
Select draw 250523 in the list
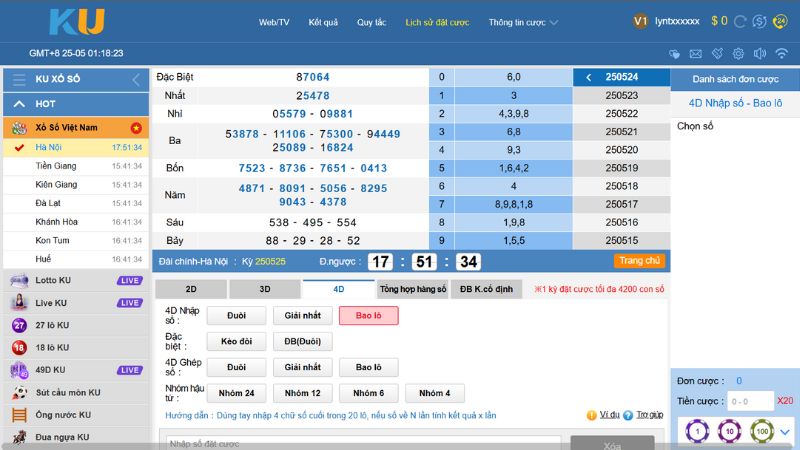[621, 95]
